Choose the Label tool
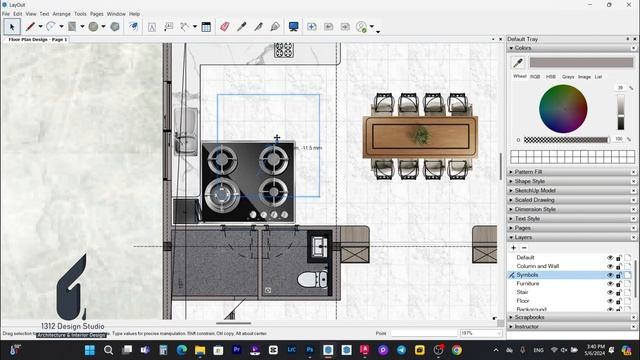This screenshot has width=640, height=360. tap(168, 27)
